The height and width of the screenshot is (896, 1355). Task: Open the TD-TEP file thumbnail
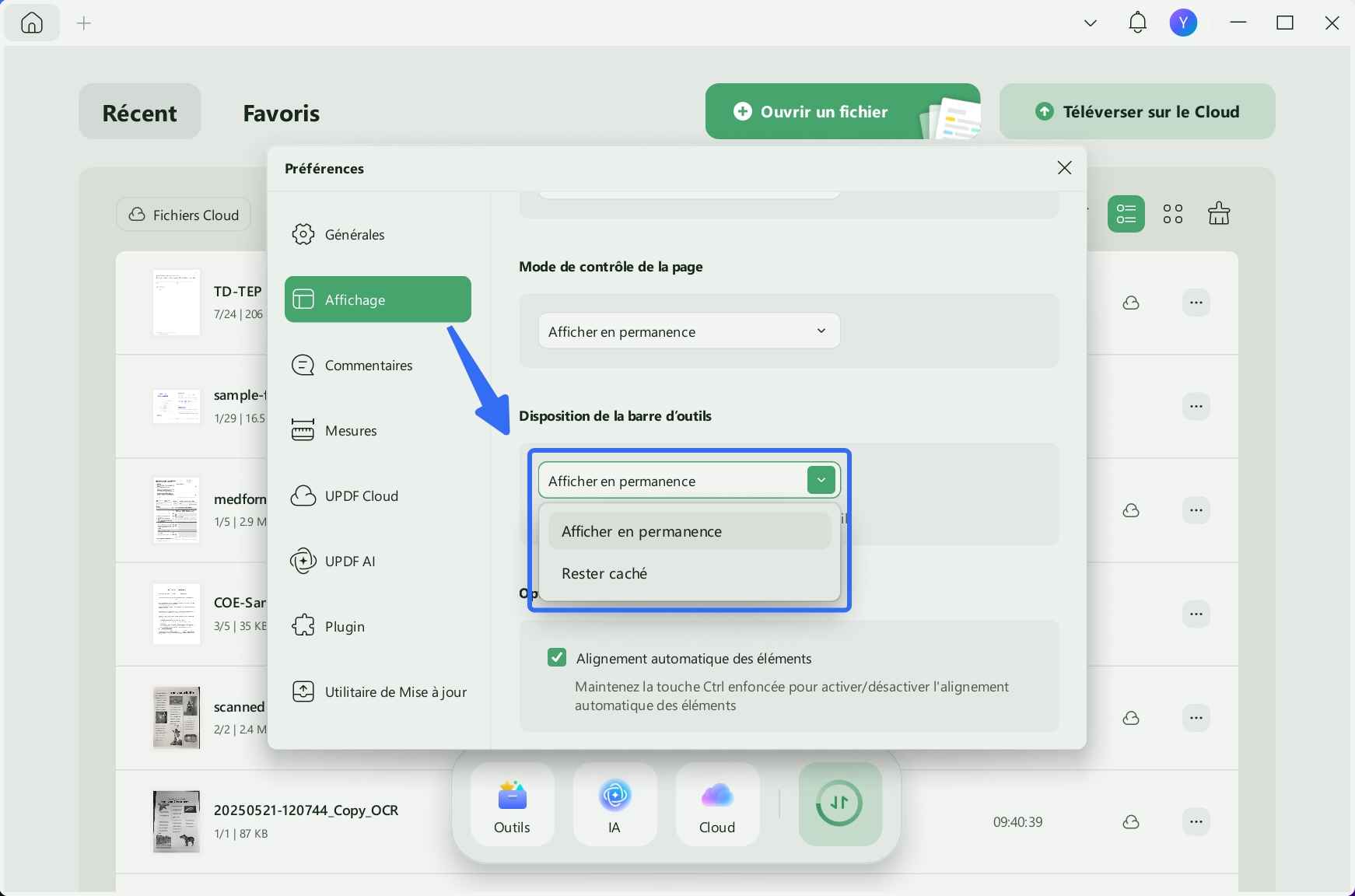(177, 303)
